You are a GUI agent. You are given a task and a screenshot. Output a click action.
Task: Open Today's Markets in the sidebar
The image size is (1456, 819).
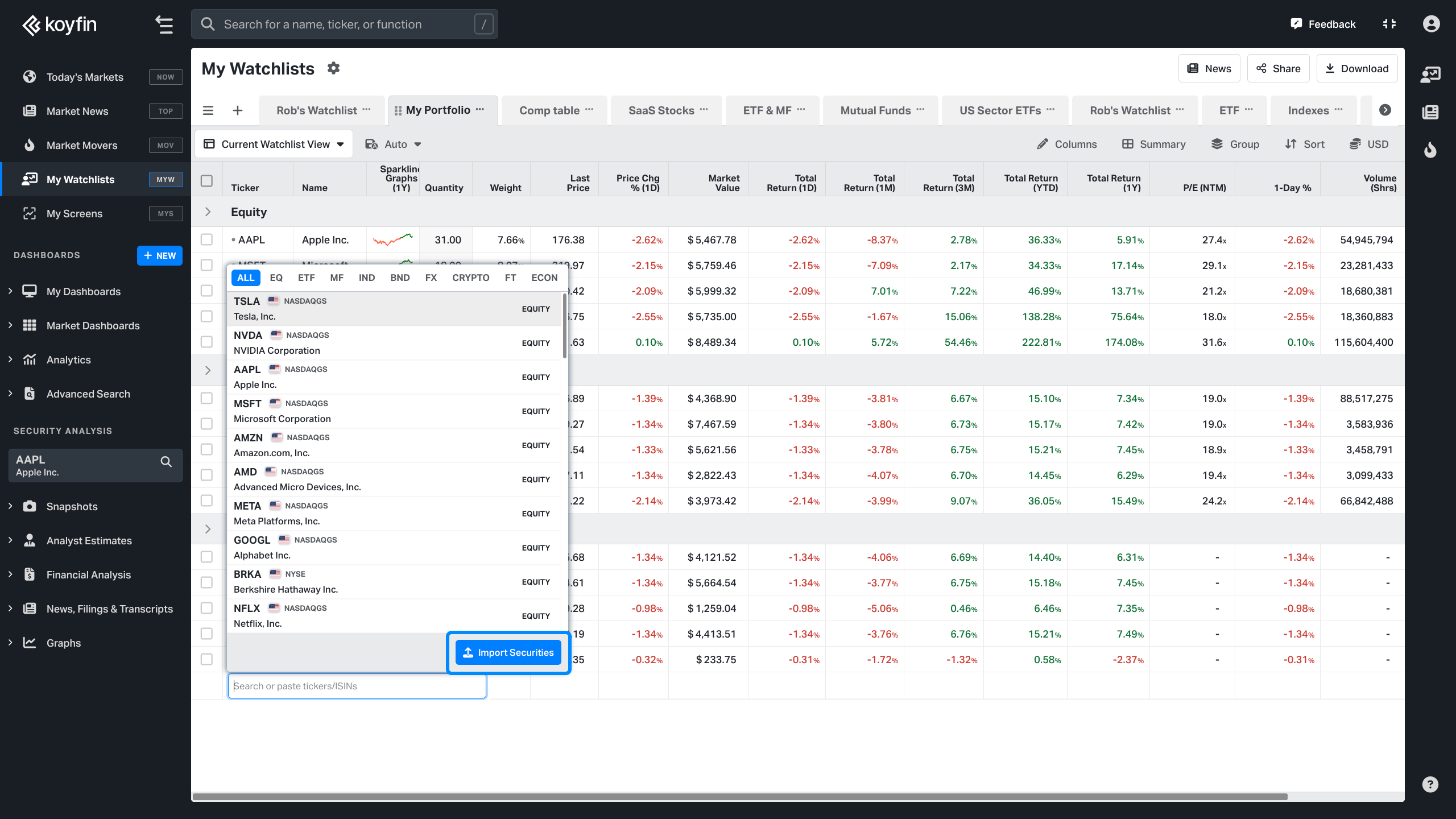[x=96, y=77]
